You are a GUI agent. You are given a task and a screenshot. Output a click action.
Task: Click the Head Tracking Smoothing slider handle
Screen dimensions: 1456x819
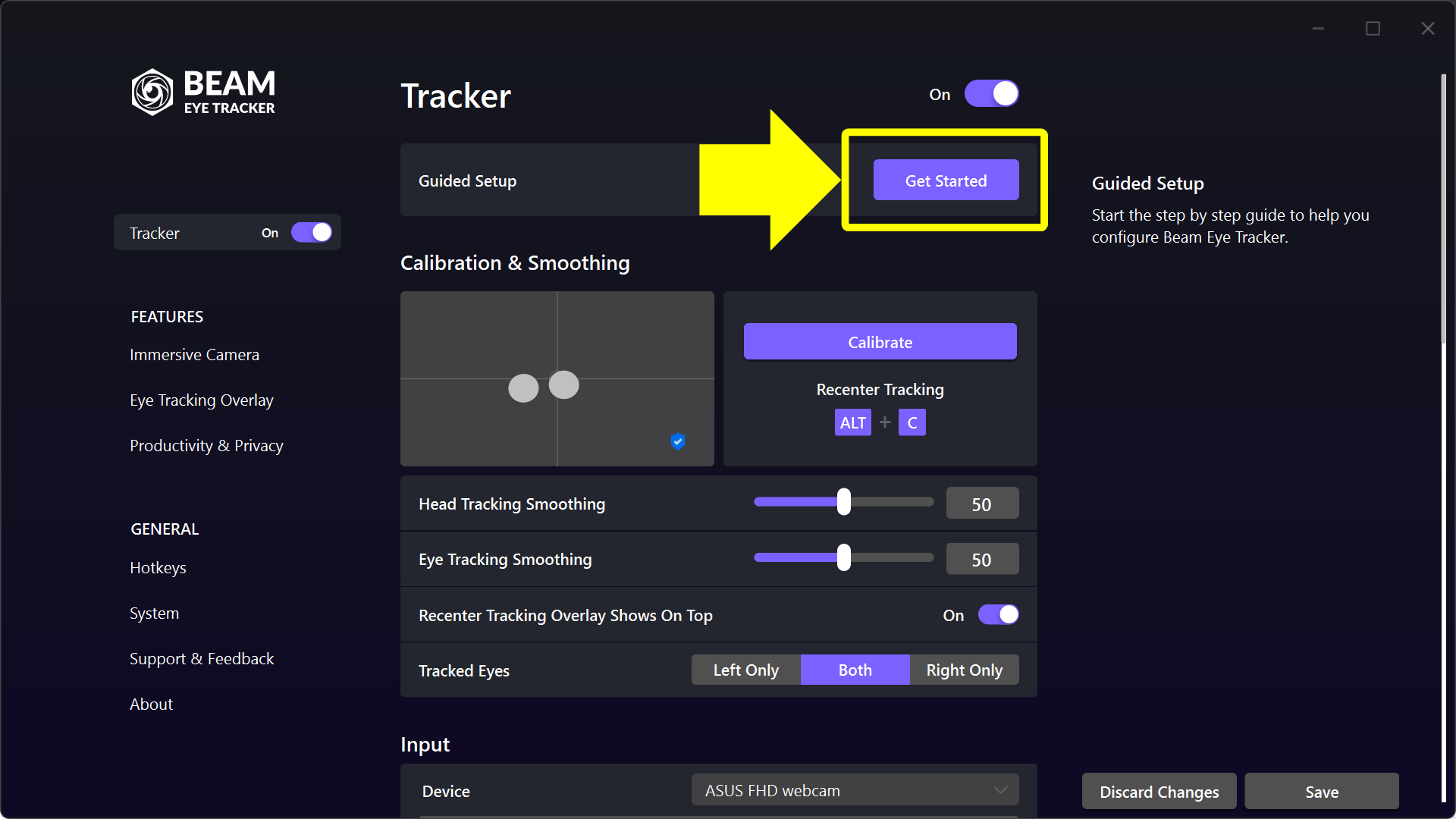point(844,502)
